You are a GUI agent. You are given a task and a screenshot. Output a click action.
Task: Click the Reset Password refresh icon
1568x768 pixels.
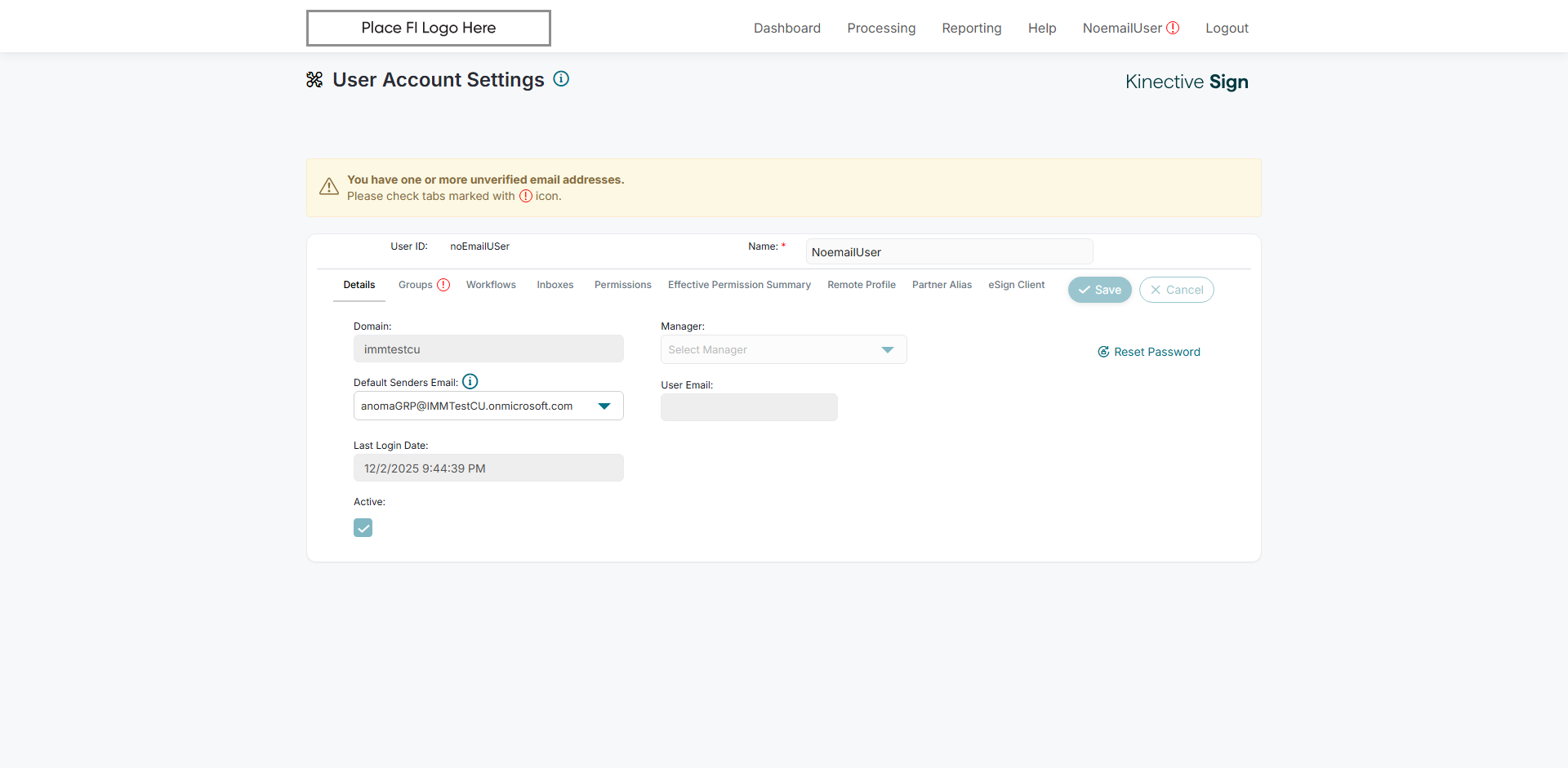[1103, 352]
